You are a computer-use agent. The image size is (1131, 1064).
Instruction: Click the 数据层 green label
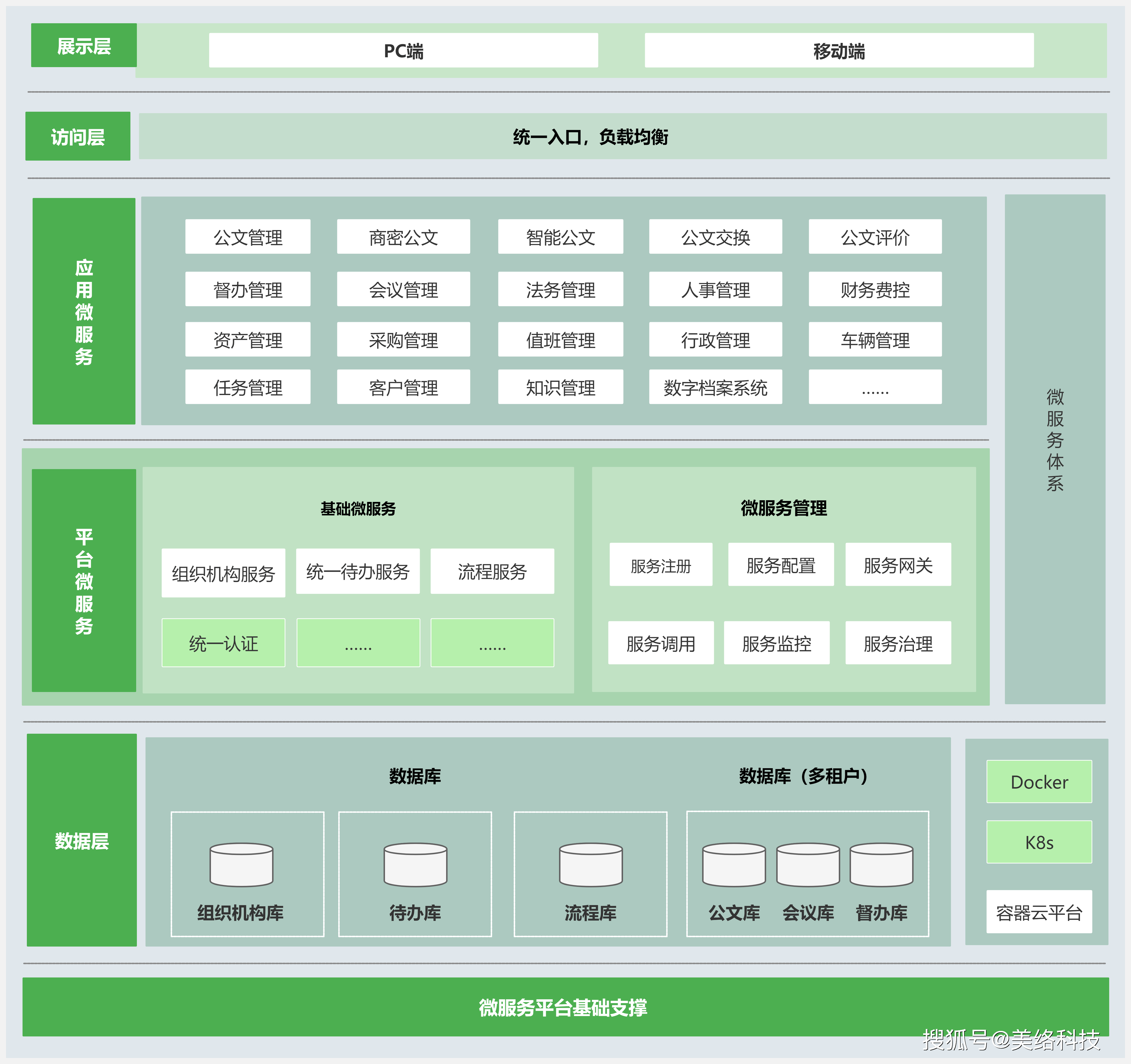pyautogui.click(x=82, y=840)
